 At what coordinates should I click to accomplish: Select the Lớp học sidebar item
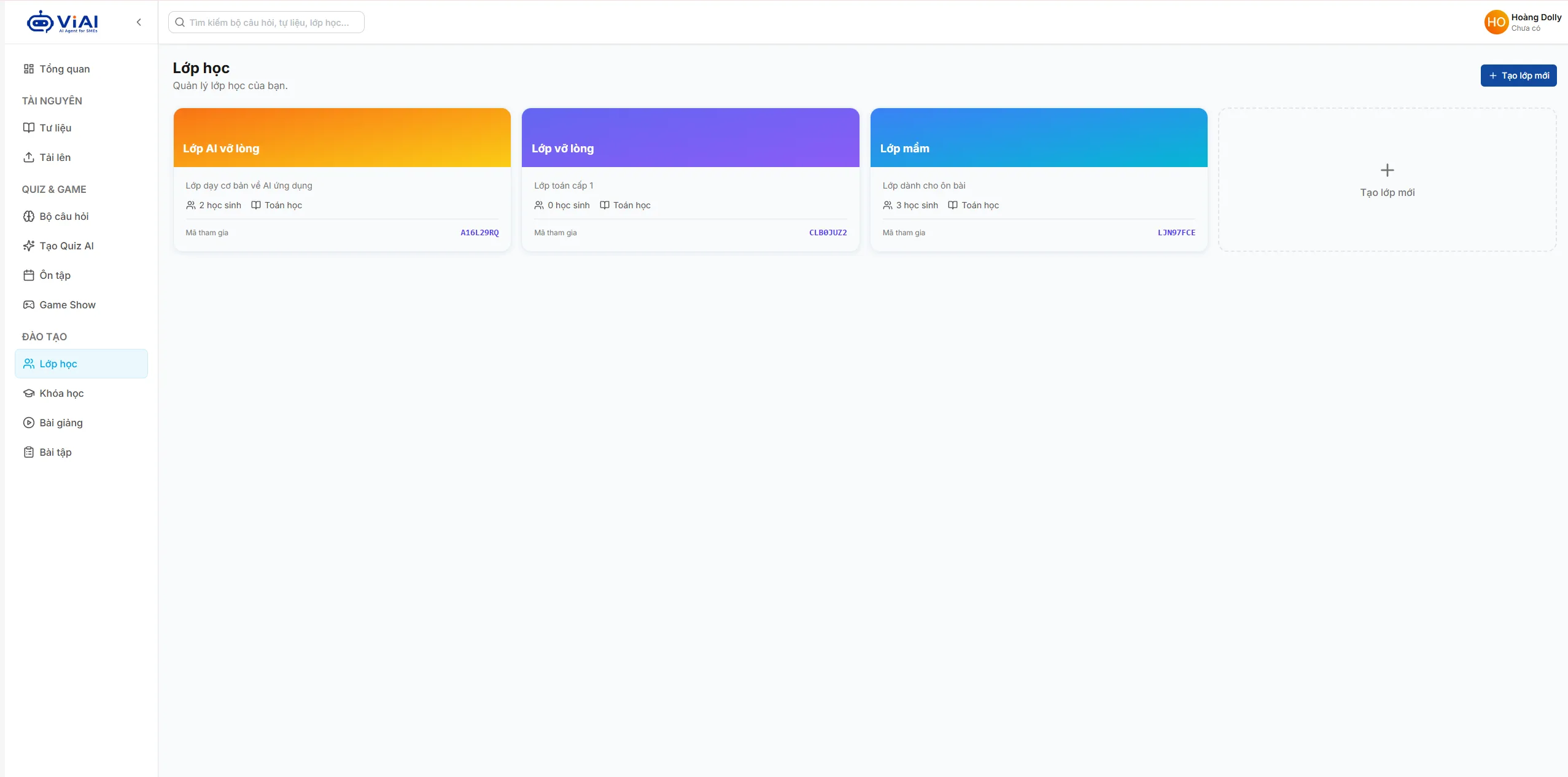pos(81,364)
